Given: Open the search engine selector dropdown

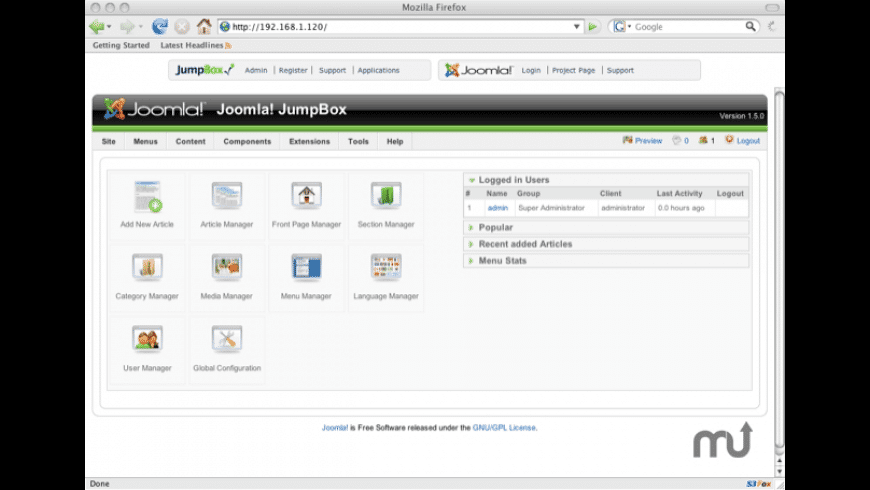Looking at the screenshot, I should (x=630, y=26).
